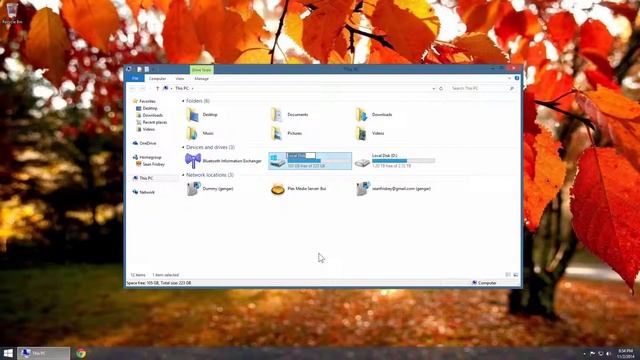Refresh the This PC view
Image resolution: width=640 pixels, height=360 pixels.
click(441, 88)
